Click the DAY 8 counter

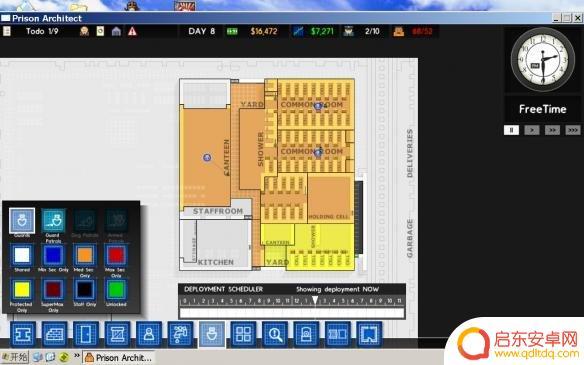pos(201,31)
